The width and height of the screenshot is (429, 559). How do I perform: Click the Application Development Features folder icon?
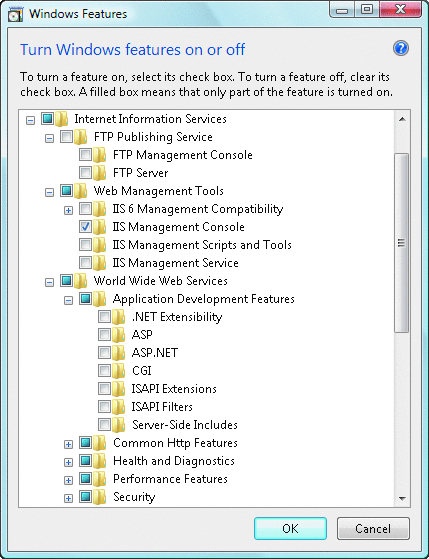tap(99, 299)
